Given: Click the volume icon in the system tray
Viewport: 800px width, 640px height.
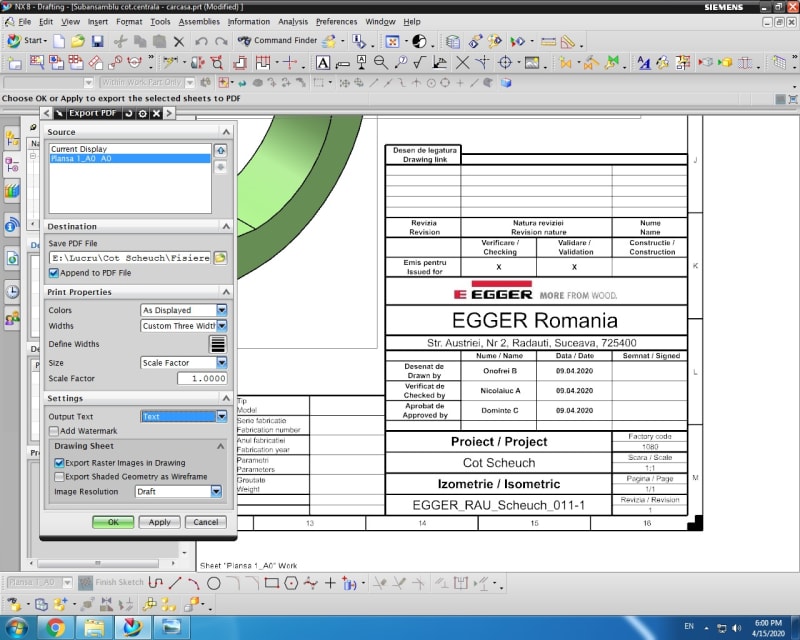Looking at the screenshot, I should point(736,628).
